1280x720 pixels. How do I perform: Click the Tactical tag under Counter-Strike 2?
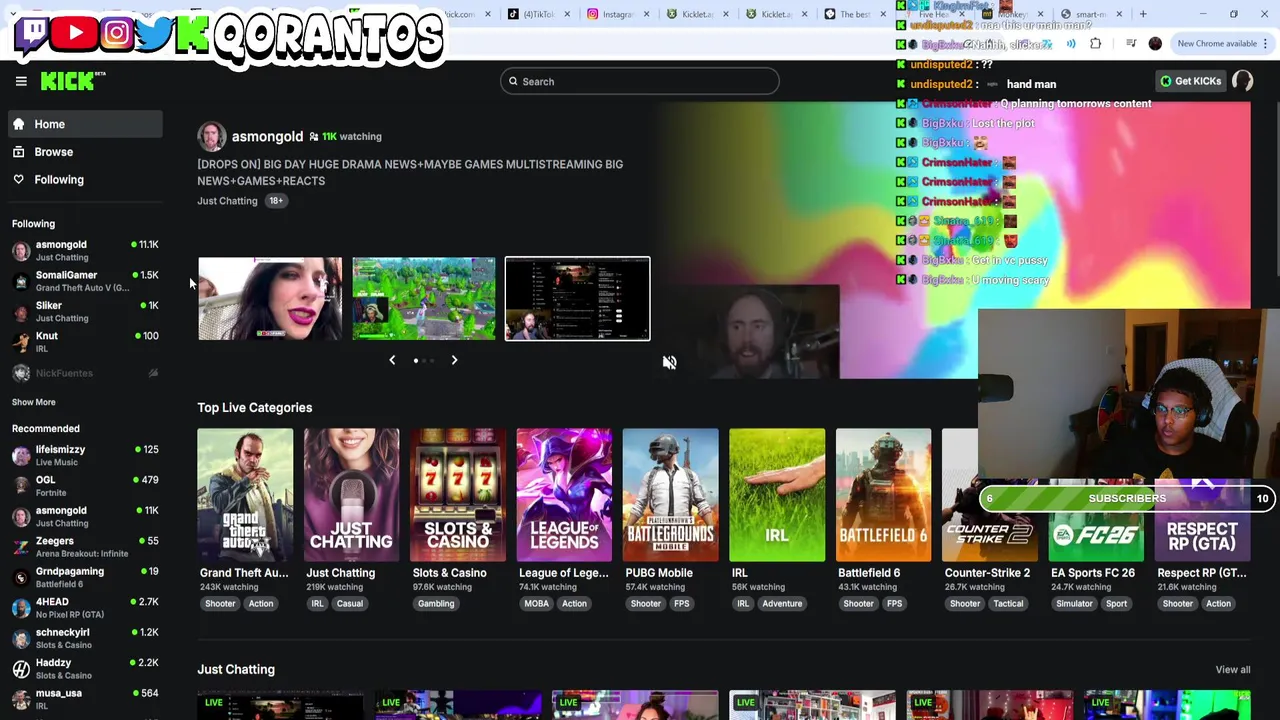coord(1008,604)
